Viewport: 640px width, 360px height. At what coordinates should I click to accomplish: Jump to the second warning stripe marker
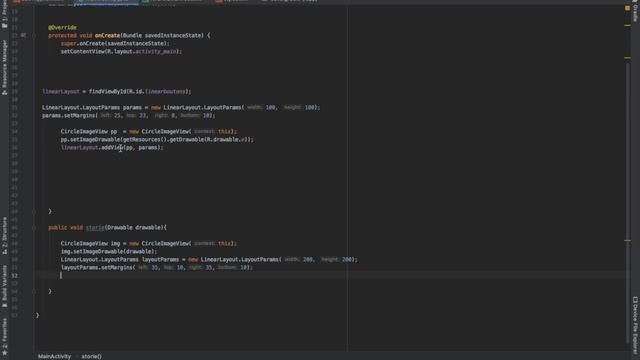(x=627, y=58)
